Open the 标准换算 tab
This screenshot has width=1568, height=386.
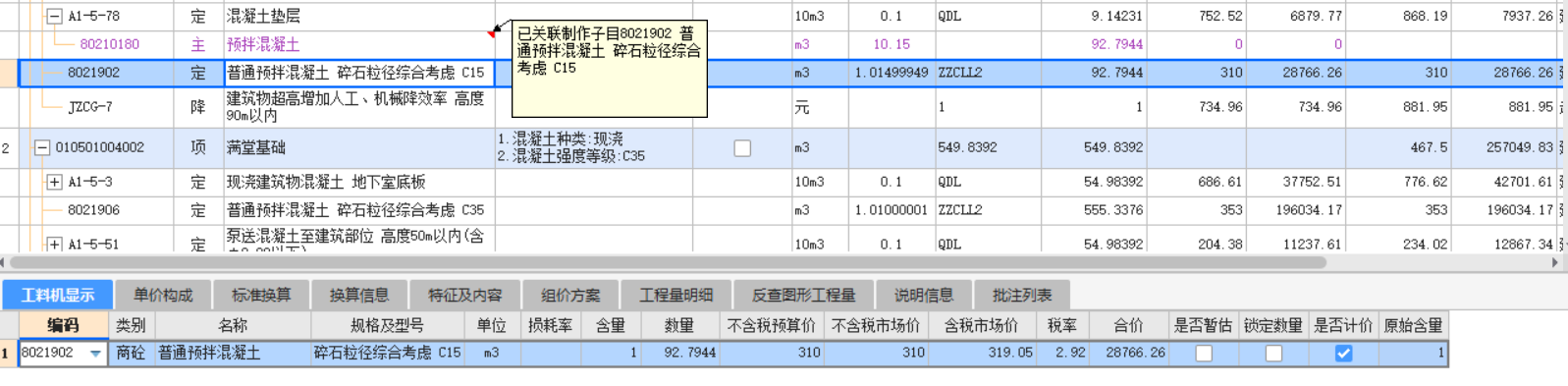pyautogui.click(x=261, y=295)
